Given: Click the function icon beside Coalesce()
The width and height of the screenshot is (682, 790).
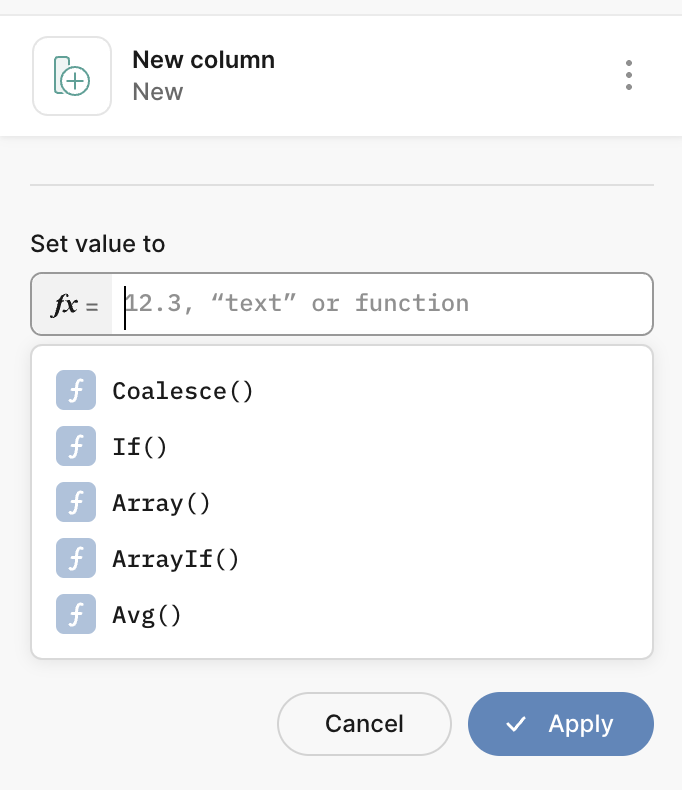Looking at the screenshot, I should pos(76,390).
